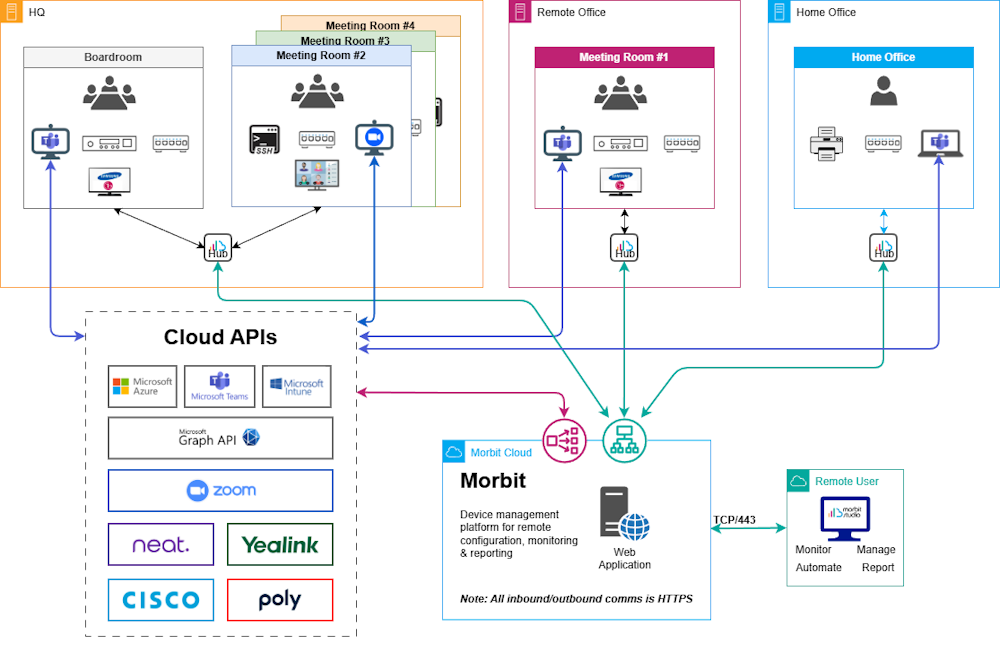Image resolution: width=1000 pixels, height=652 pixels.
Task: Select the blue Home Office header bar
Action: point(883,57)
